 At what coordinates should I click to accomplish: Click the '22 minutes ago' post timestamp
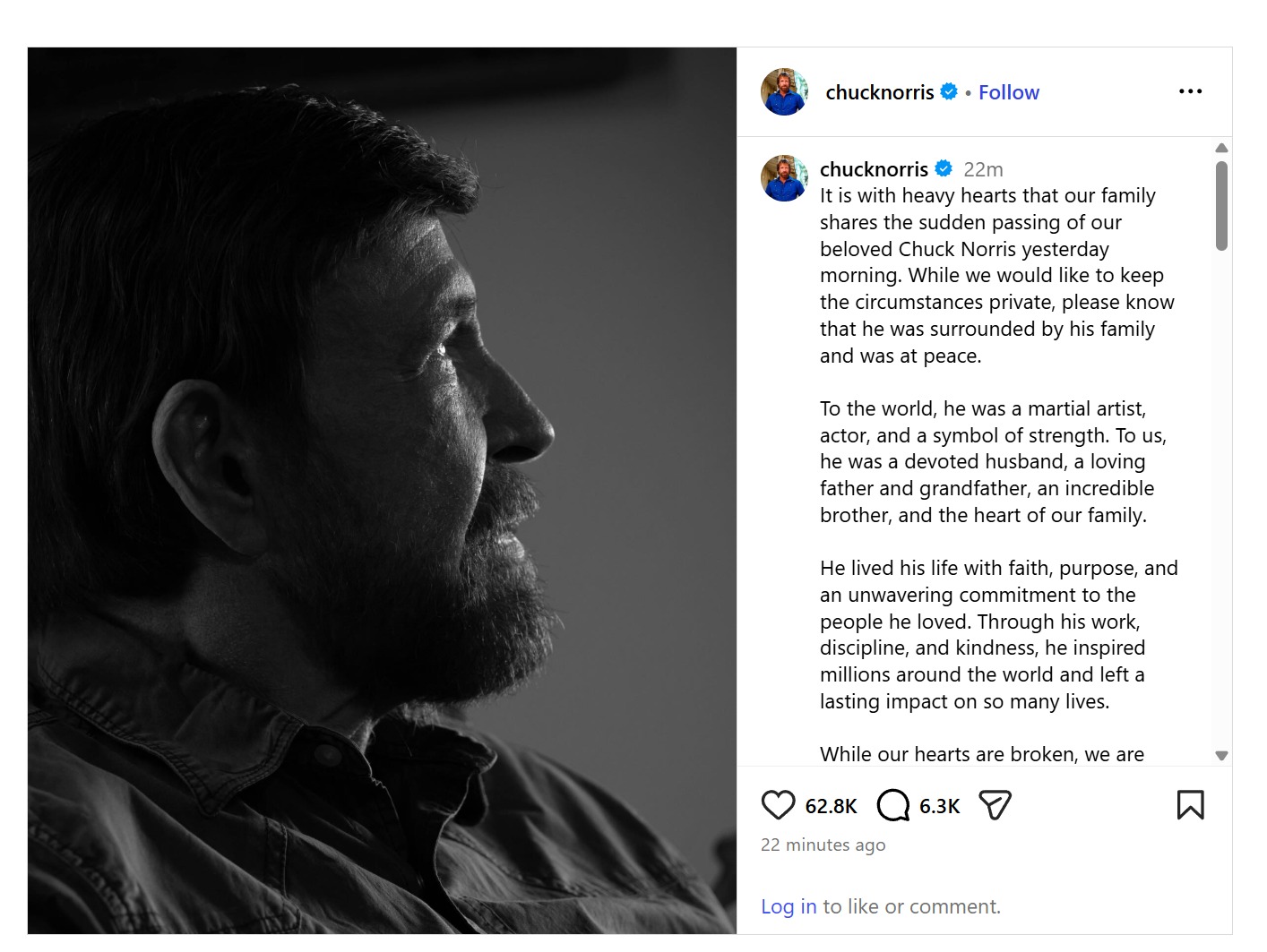point(823,845)
